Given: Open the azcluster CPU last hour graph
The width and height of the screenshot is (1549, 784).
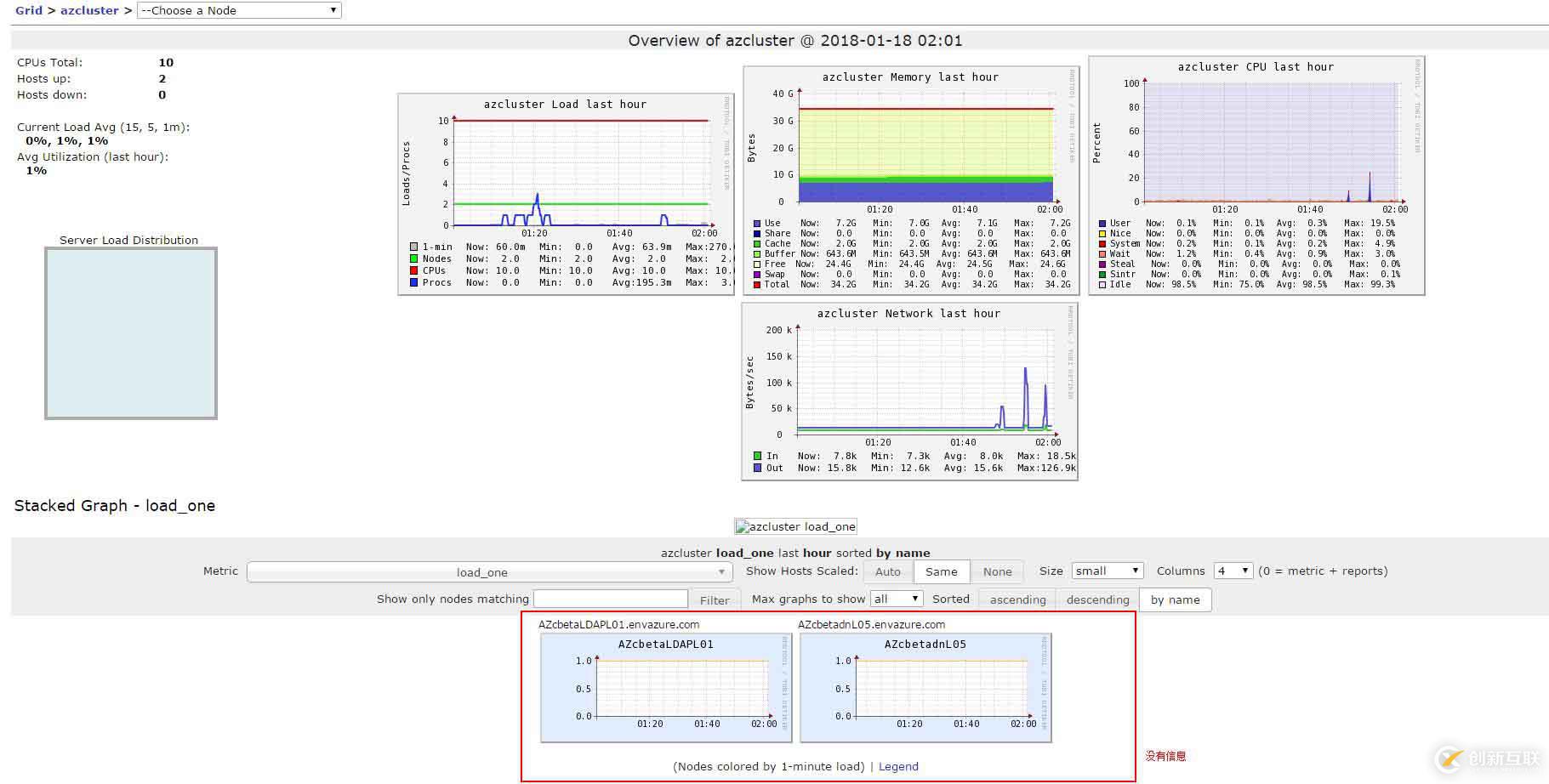Looking at the screenshot, I should [1256, 176].
